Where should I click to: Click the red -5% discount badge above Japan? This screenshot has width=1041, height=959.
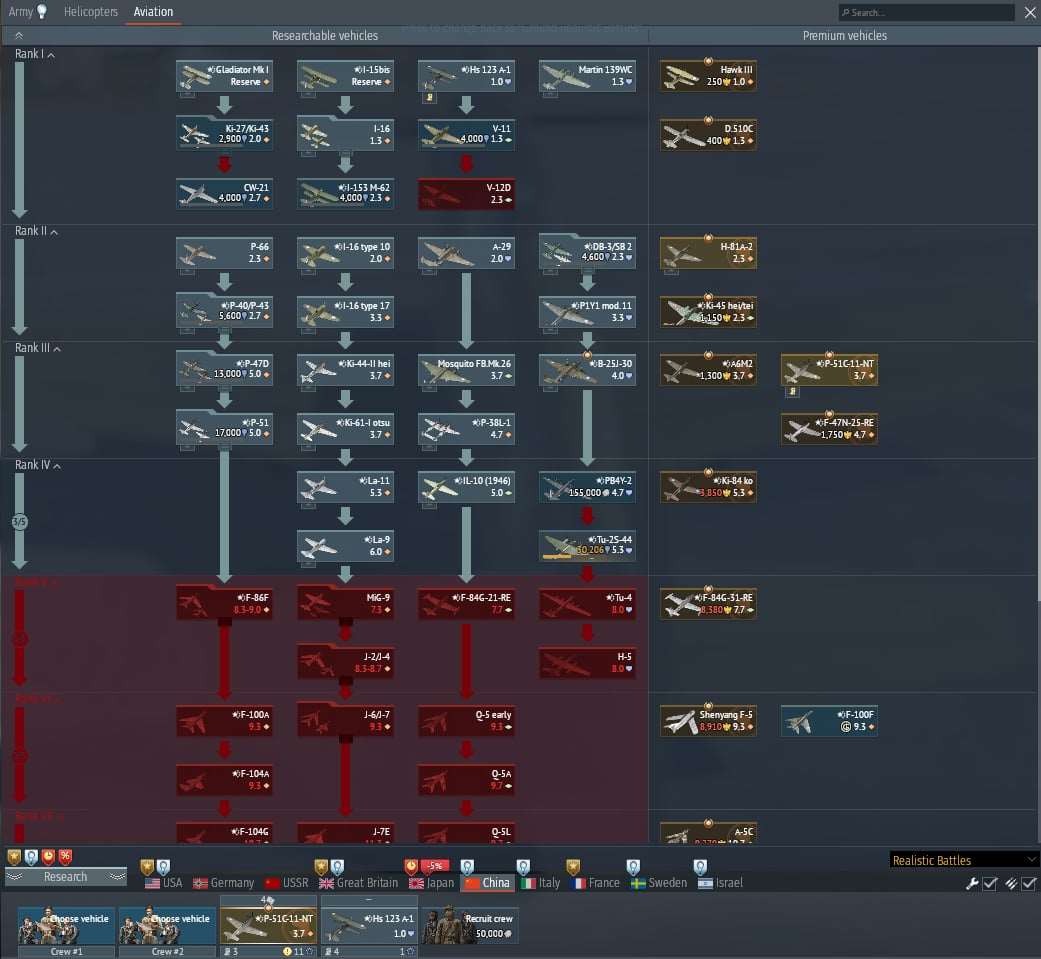[x=435, y=866]
